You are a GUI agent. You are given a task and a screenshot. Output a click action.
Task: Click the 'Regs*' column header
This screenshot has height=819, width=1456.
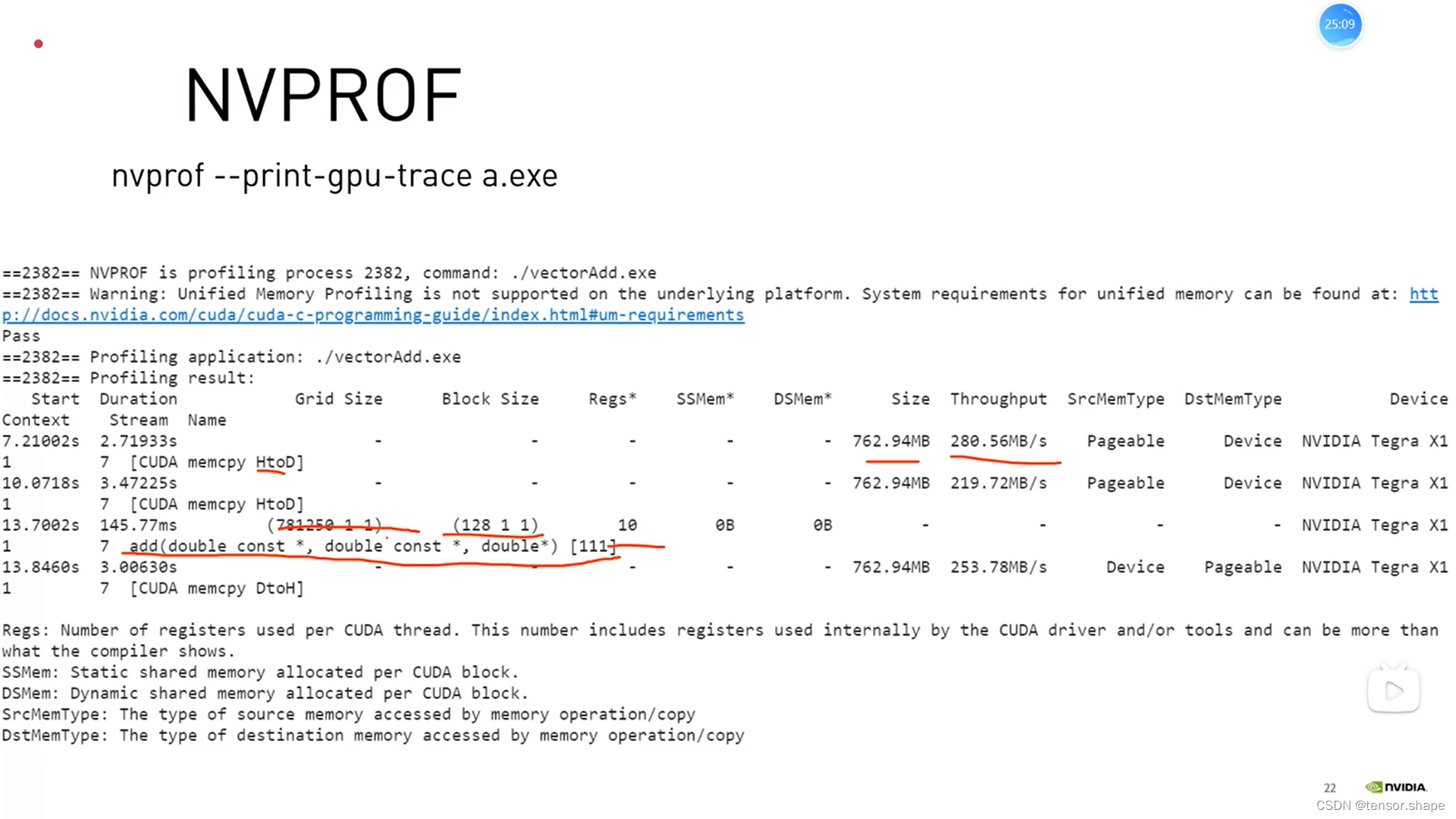(612, 399)
